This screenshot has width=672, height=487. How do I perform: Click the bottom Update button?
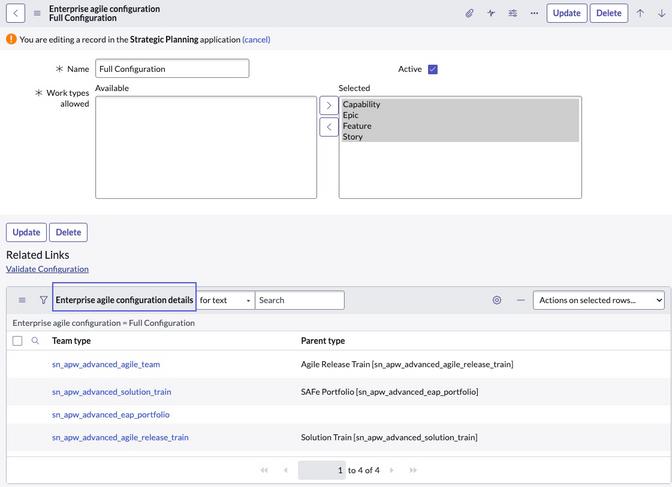26,232
